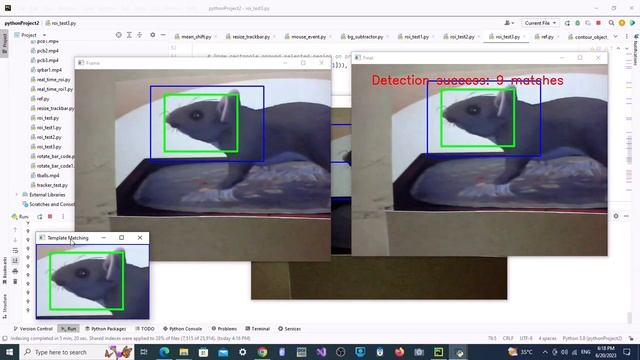
Task: Click the Collapse All icon in Project panel
Action: tap(140, 35)
